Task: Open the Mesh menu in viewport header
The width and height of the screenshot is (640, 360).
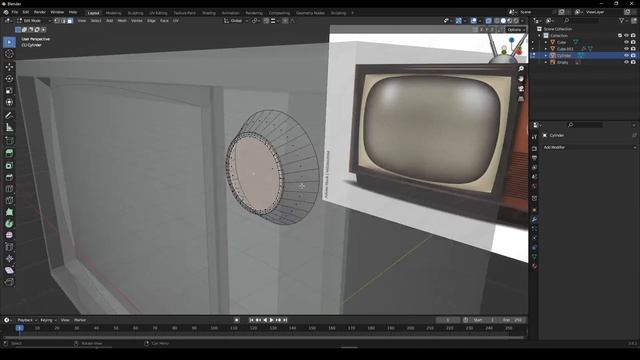Action: 122,20
